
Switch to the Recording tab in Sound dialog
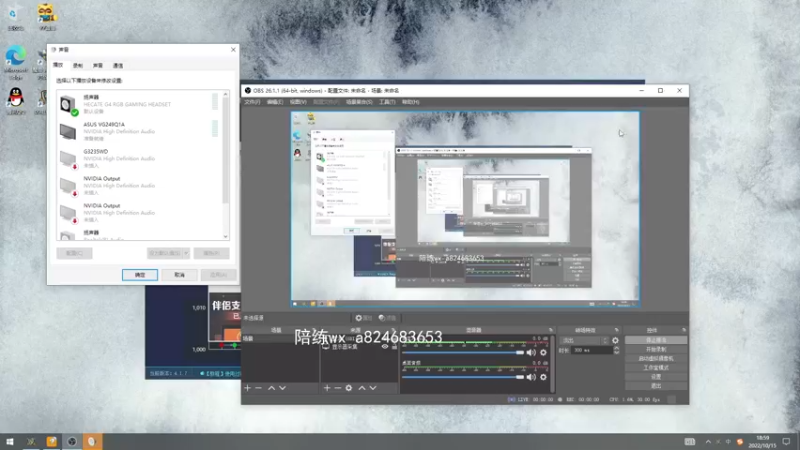click(78, 66)
